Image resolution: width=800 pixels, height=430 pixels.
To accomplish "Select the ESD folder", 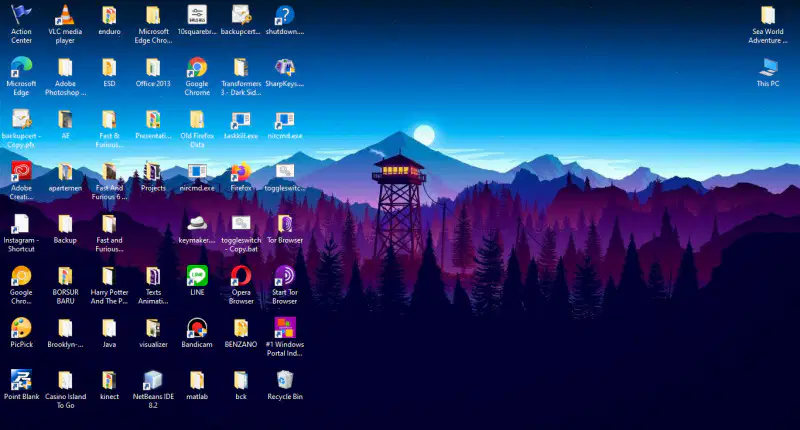I will 109,67.
